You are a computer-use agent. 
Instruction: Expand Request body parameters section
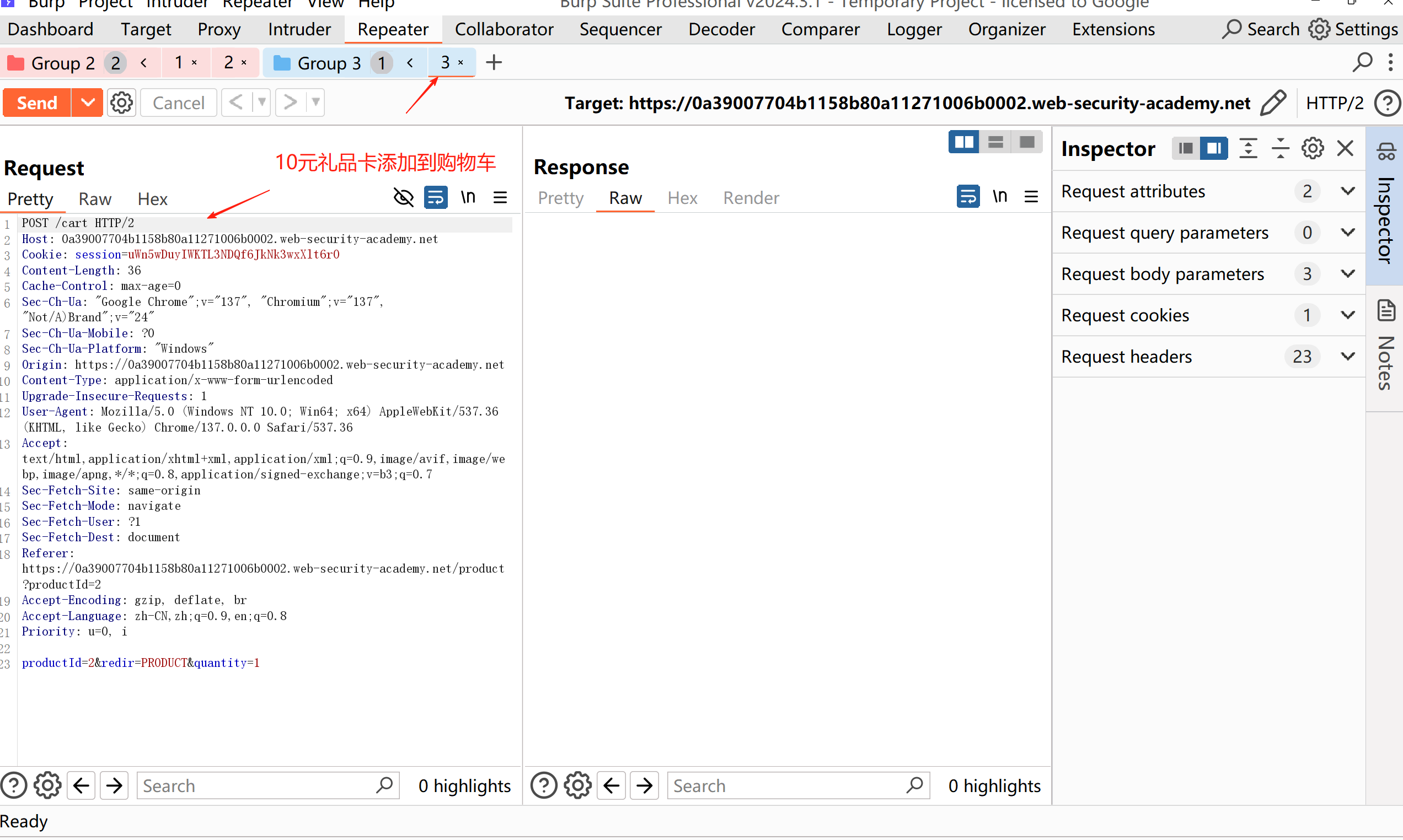1348,274
